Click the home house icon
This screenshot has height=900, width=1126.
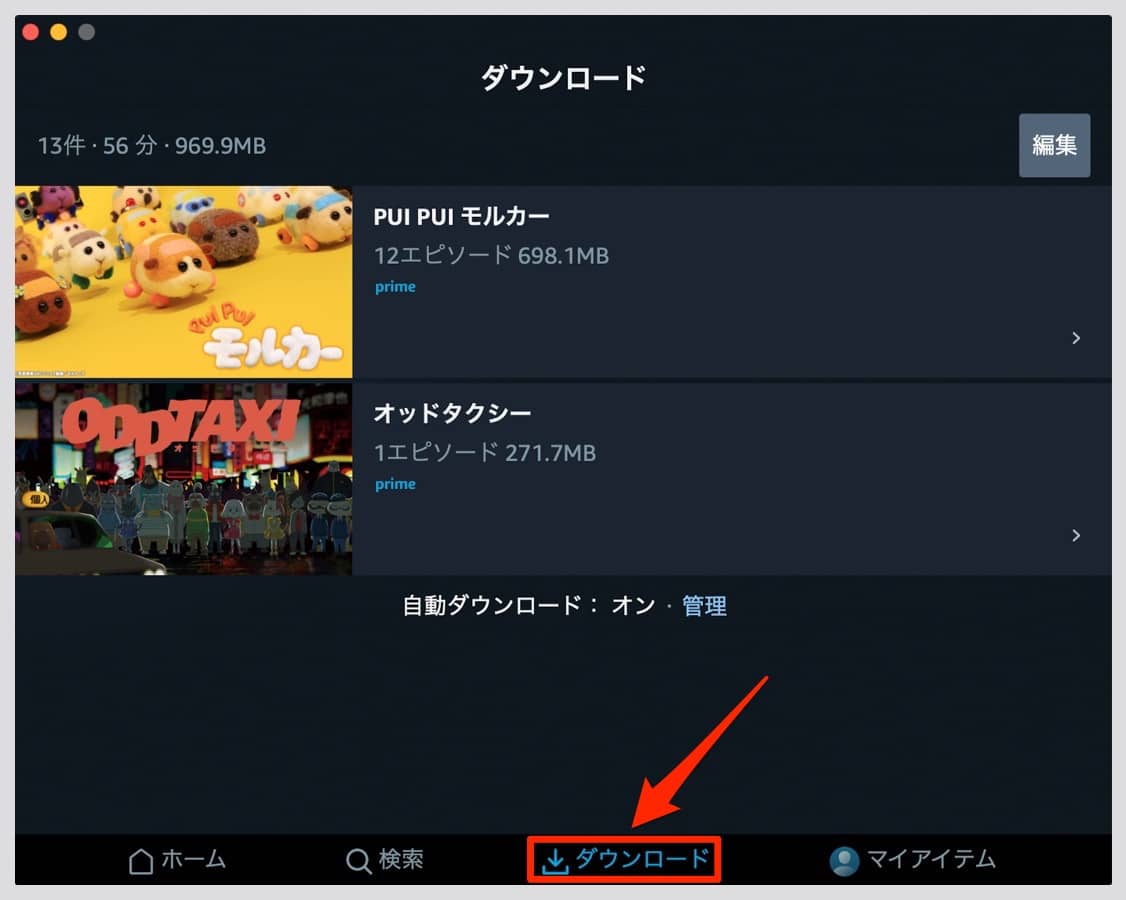tap(141, 860)
